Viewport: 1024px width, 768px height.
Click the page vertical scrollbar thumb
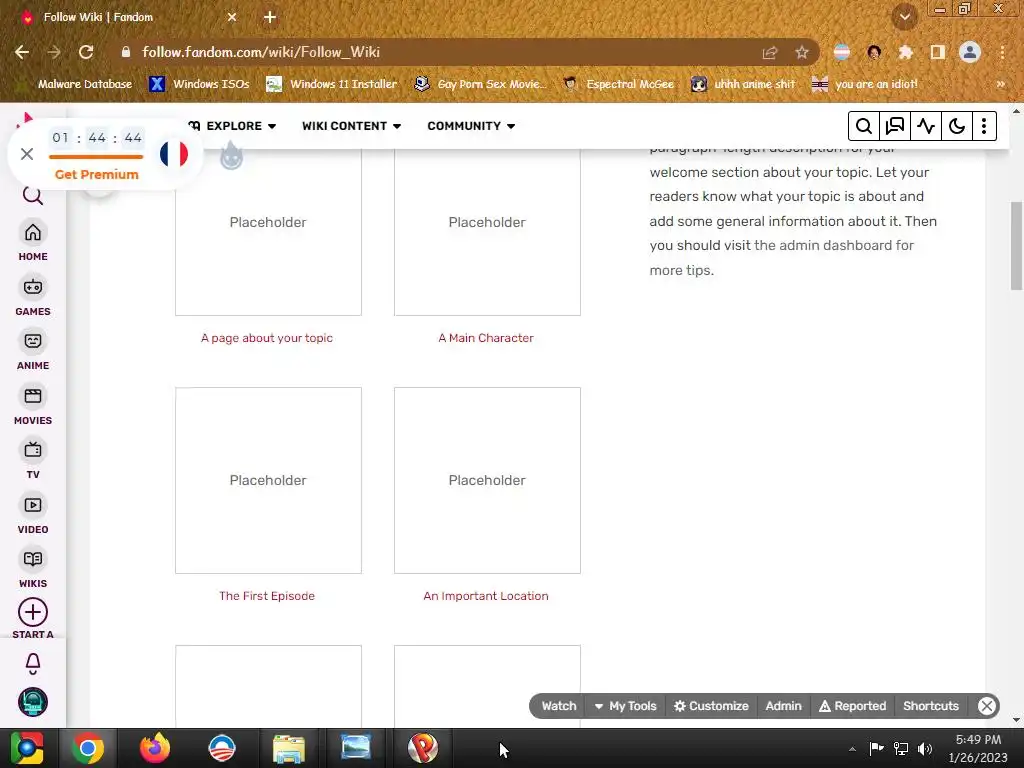(x=1016, y=246)
